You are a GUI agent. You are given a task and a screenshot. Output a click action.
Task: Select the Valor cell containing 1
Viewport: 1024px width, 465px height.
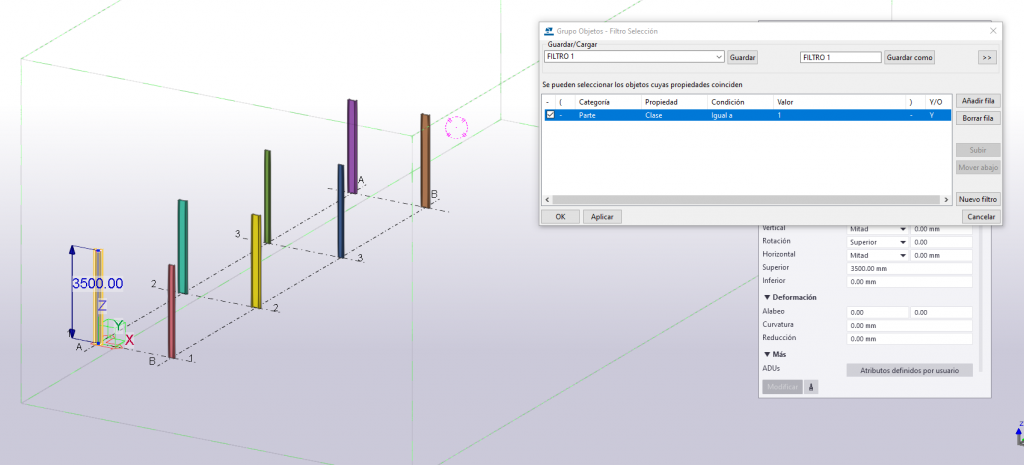point(839,115)
